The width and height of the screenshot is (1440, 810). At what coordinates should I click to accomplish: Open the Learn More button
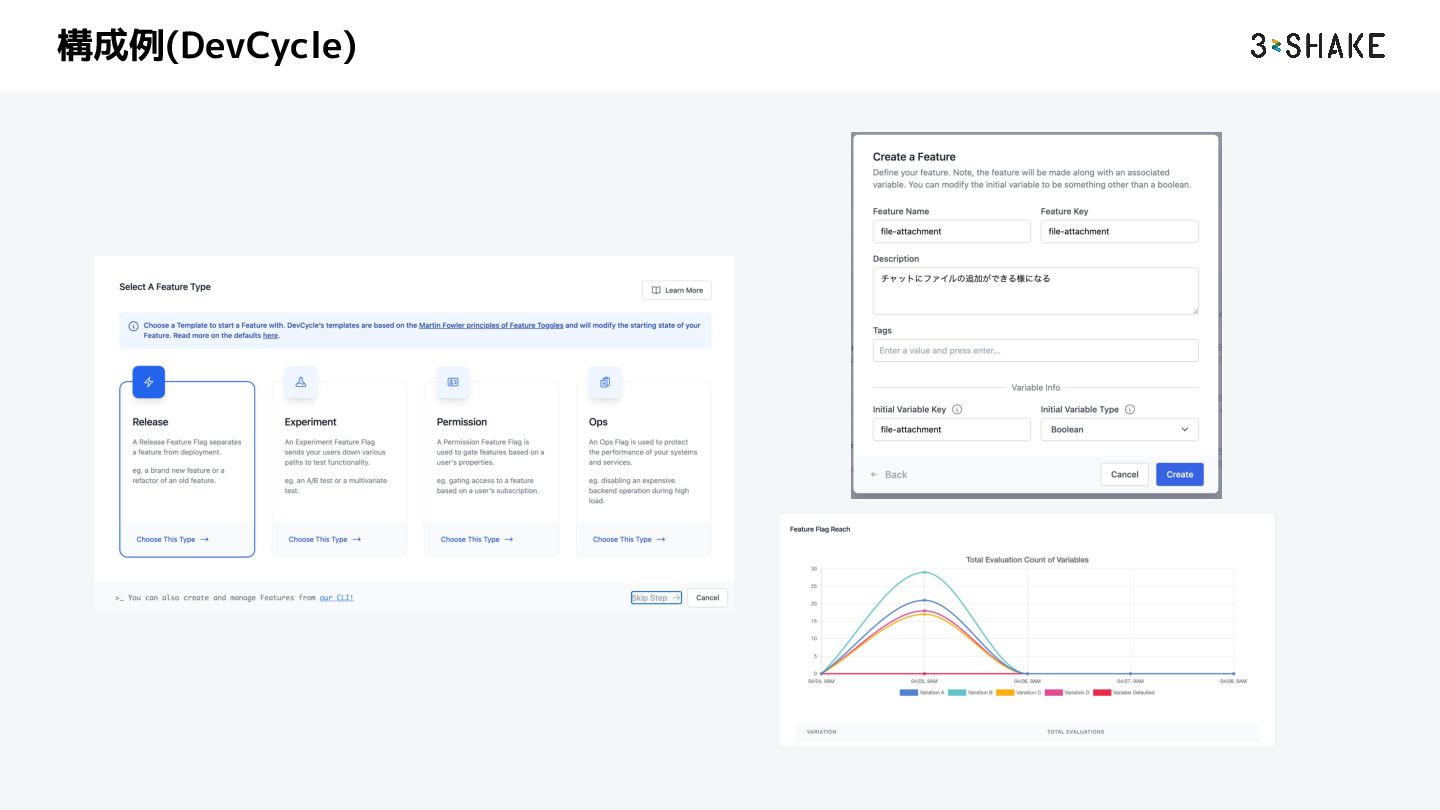pyautogui.click(x=677, y=290)
